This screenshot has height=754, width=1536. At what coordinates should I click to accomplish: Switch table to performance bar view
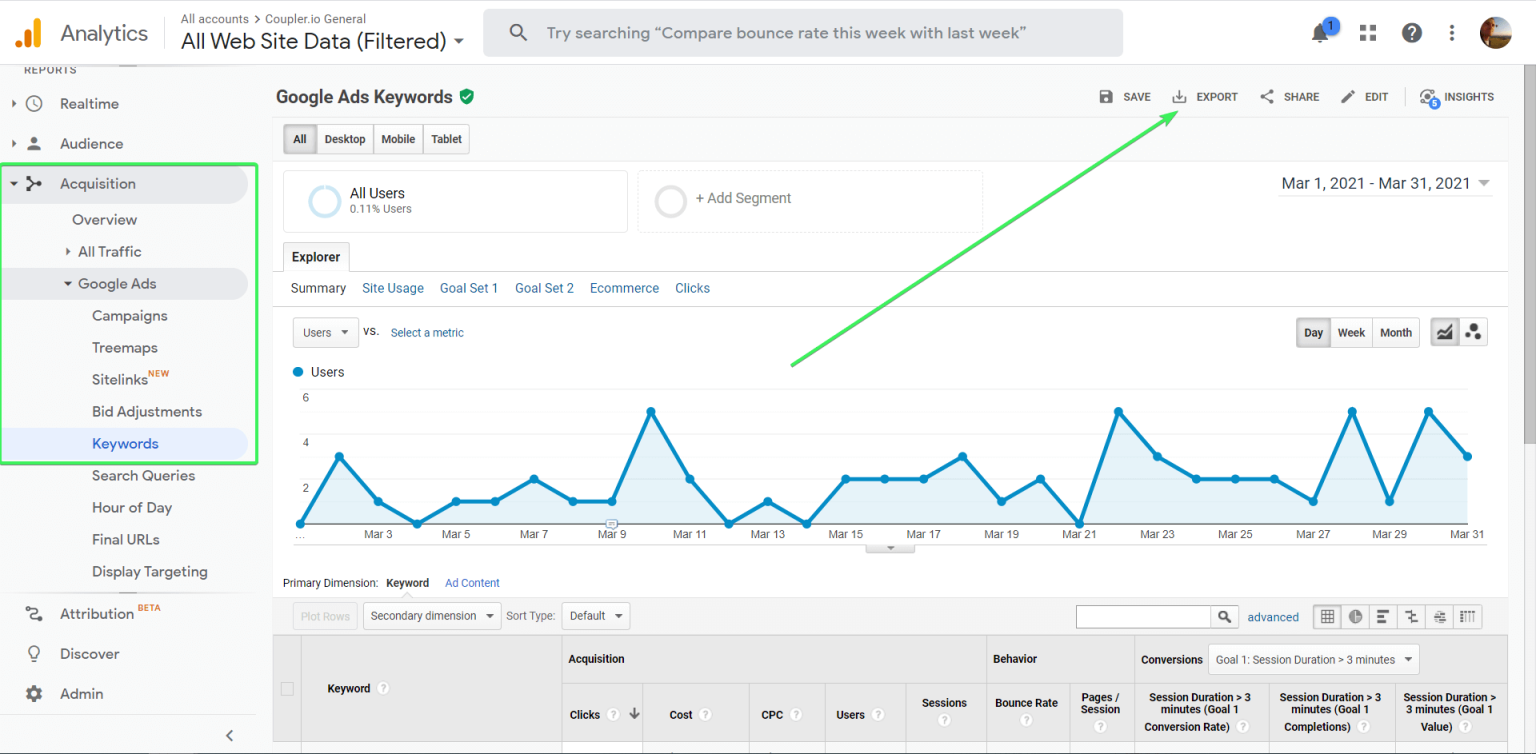(1383, 616)
